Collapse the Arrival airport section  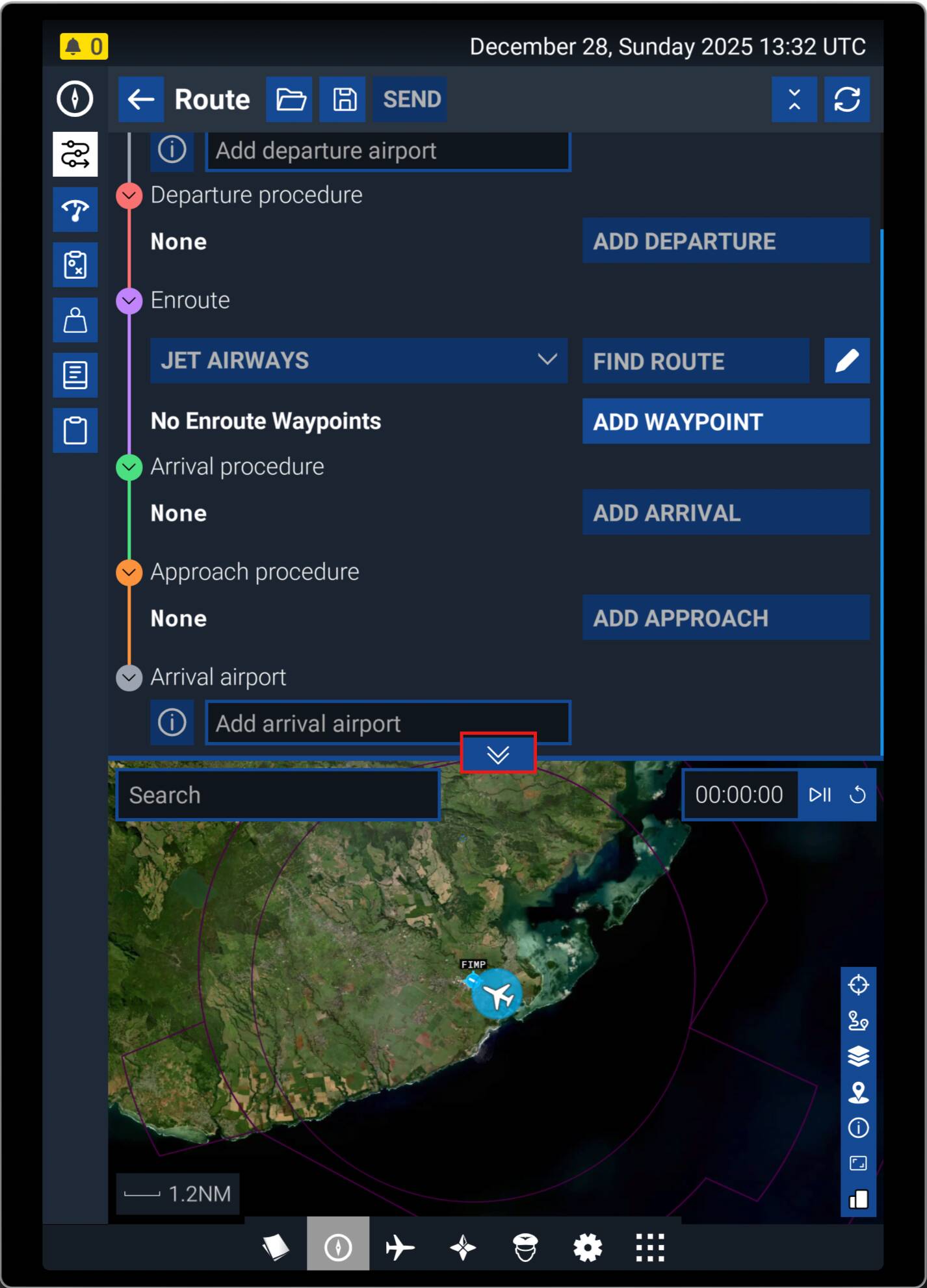[x=129, y=678]
